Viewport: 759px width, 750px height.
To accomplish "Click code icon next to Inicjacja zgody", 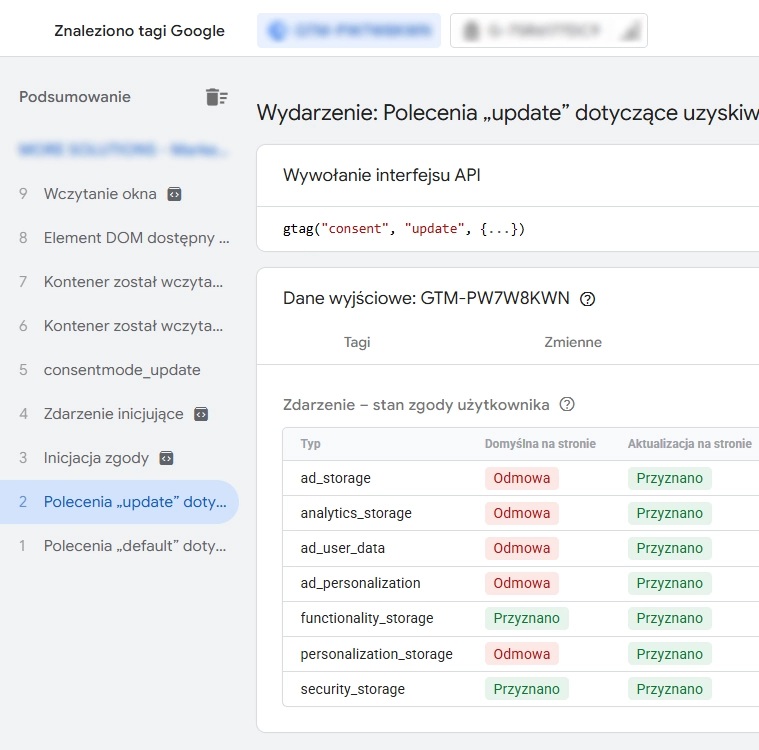I will coord(167,458).
